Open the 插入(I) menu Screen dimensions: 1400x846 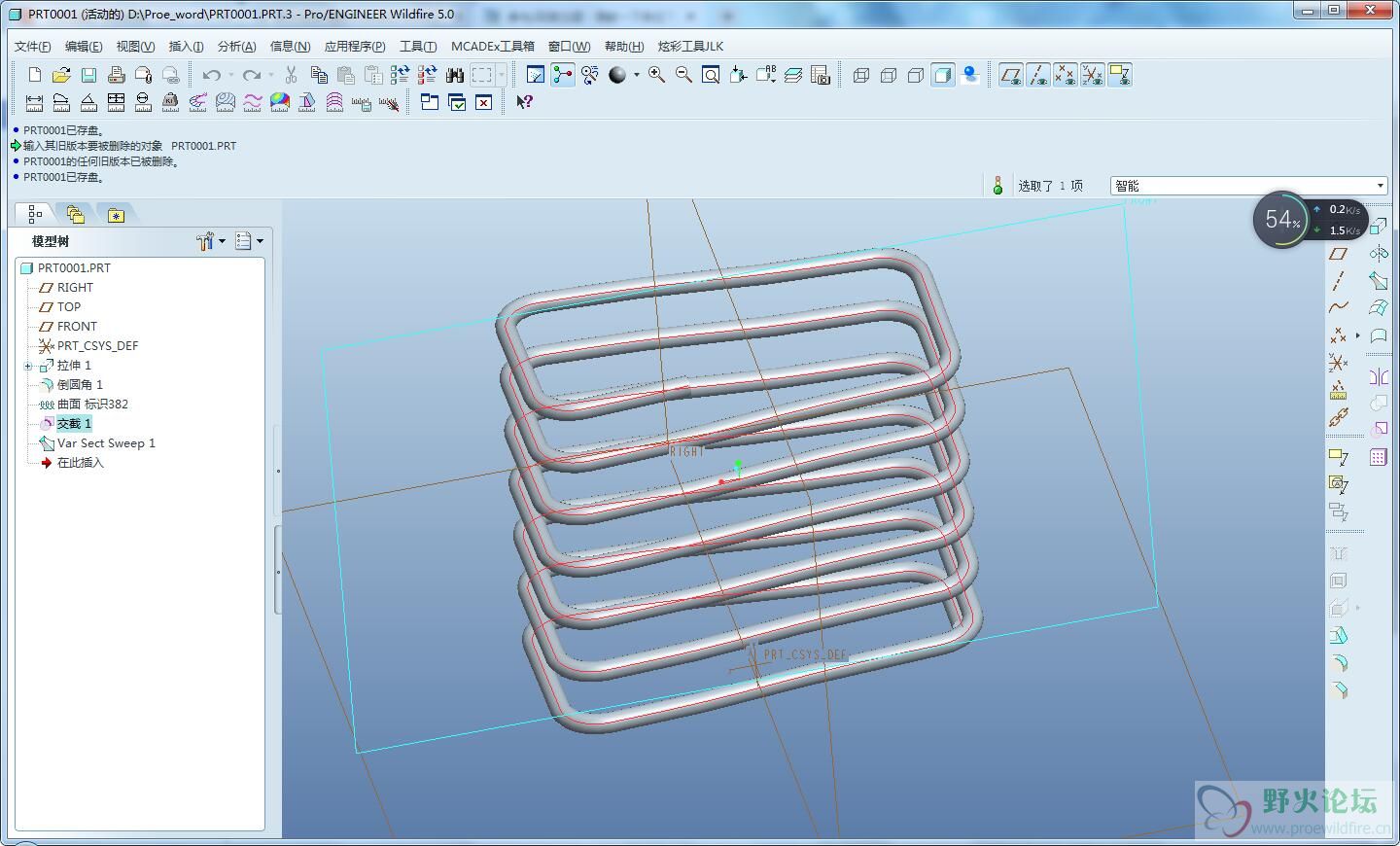pos(186,46)
